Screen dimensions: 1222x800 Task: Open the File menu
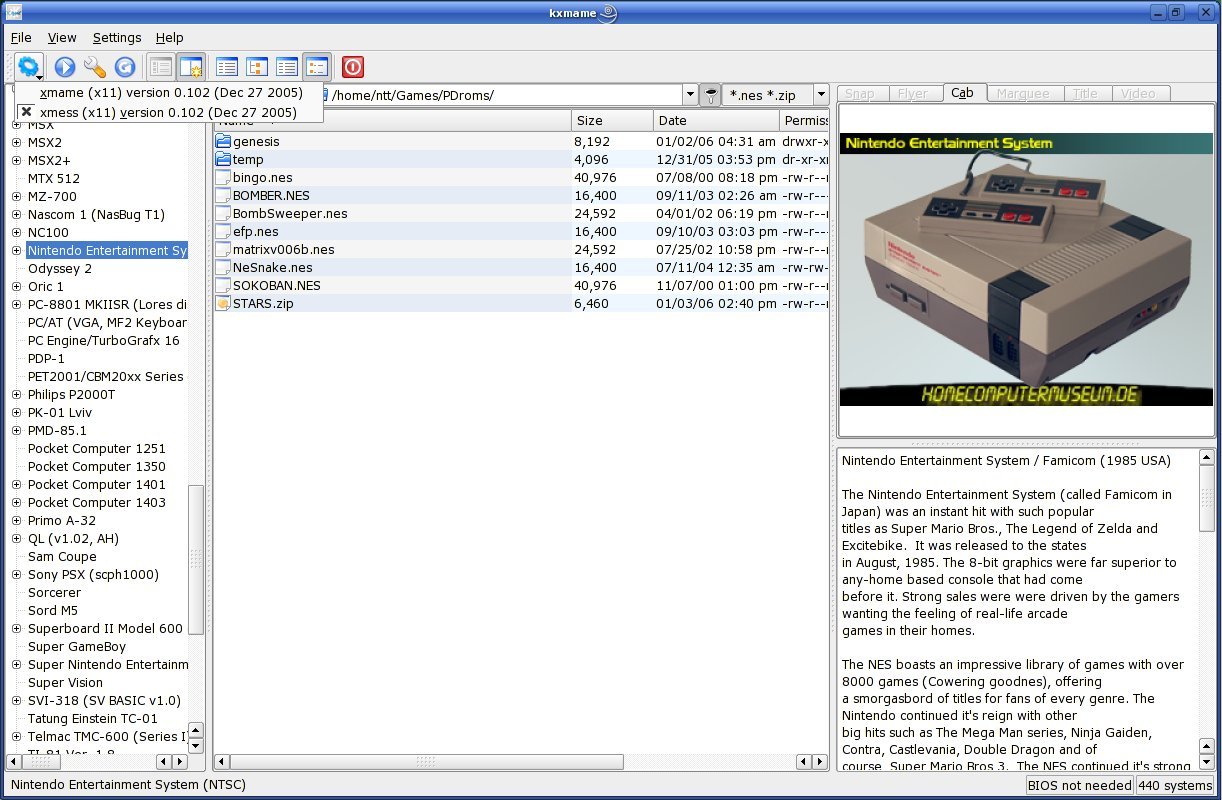point(21,38)
